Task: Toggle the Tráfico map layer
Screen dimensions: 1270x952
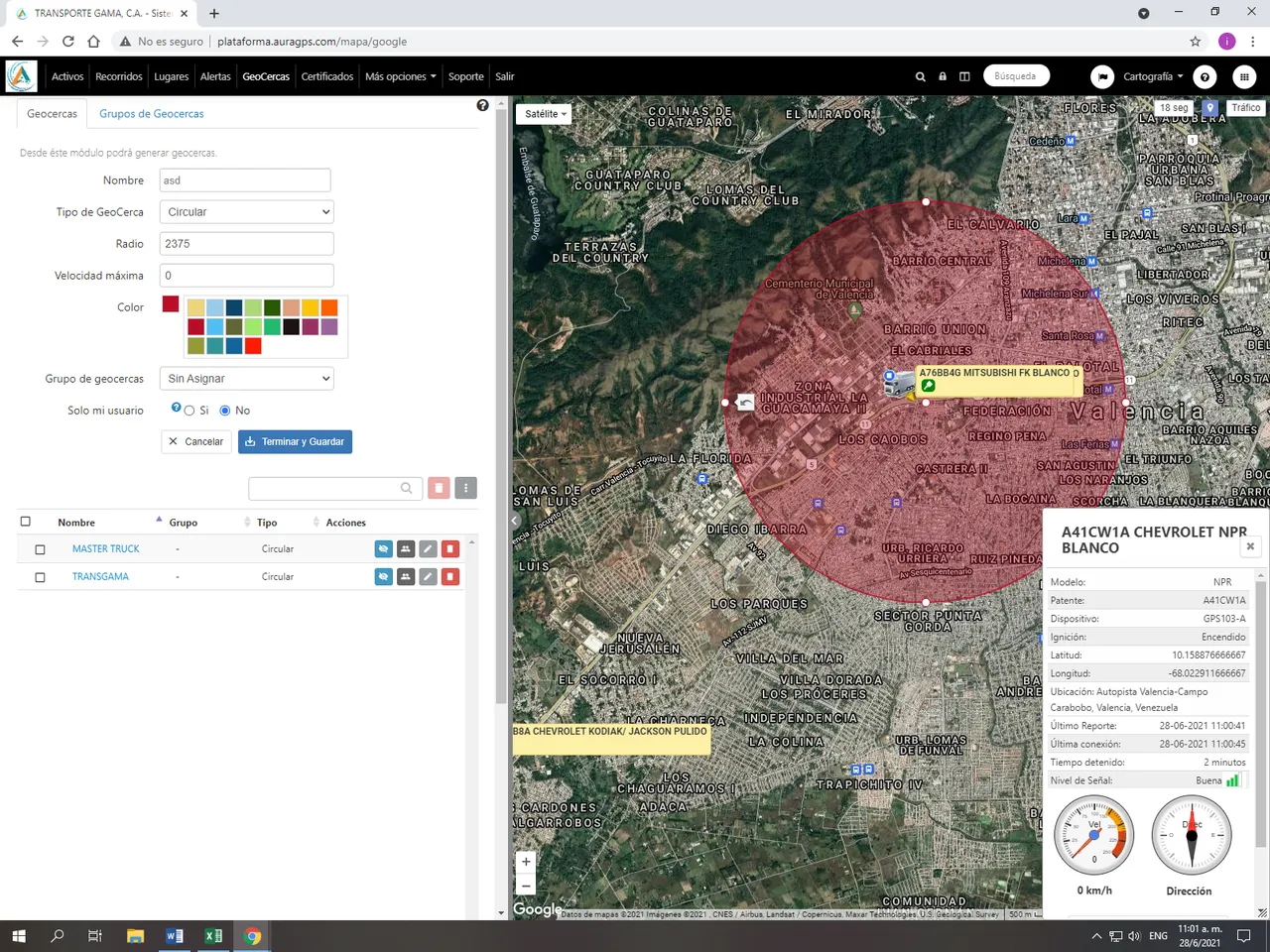Action: pyautogui.click(x=1245, y=108)
